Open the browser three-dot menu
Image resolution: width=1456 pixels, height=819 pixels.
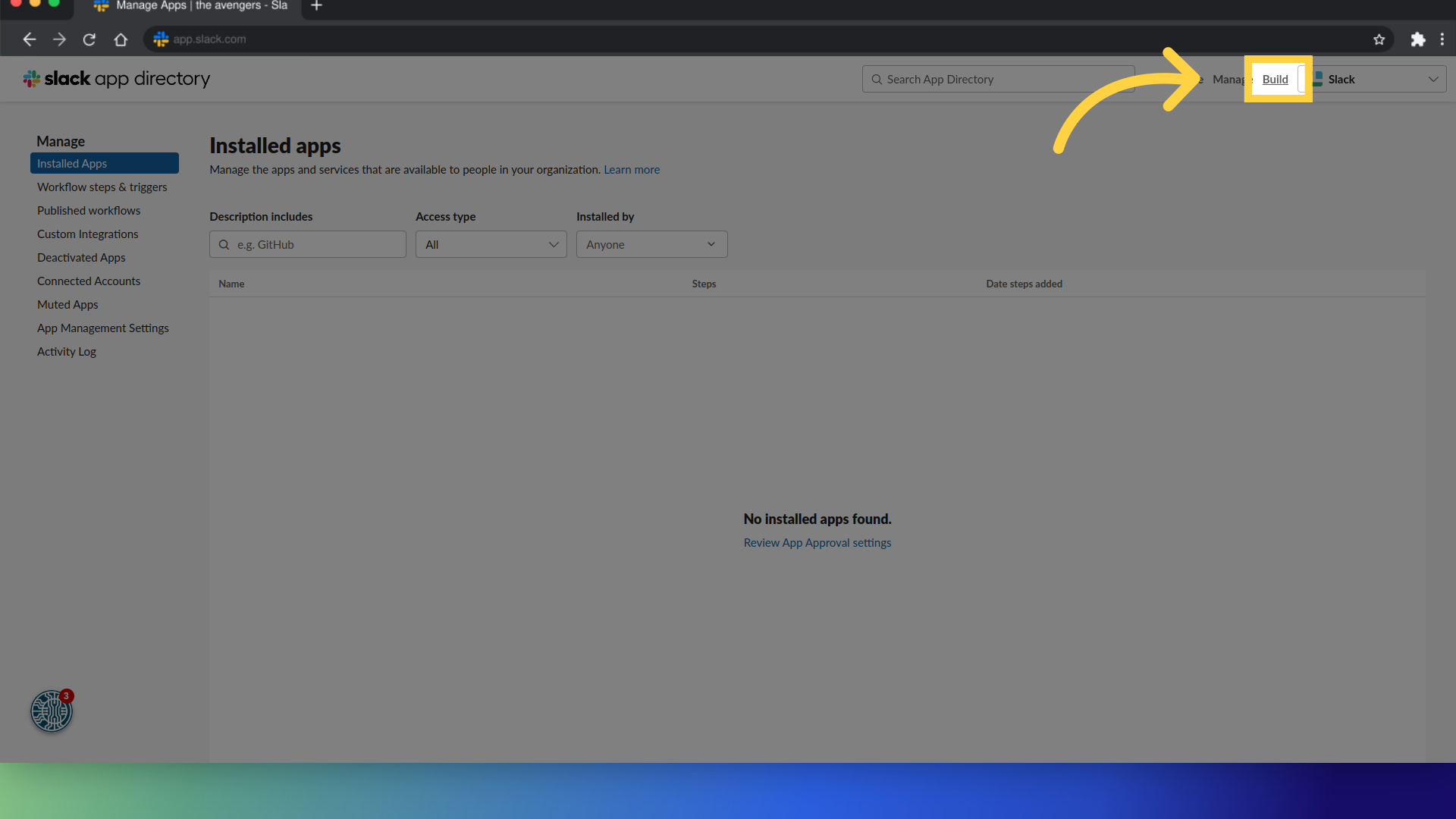1442,39
